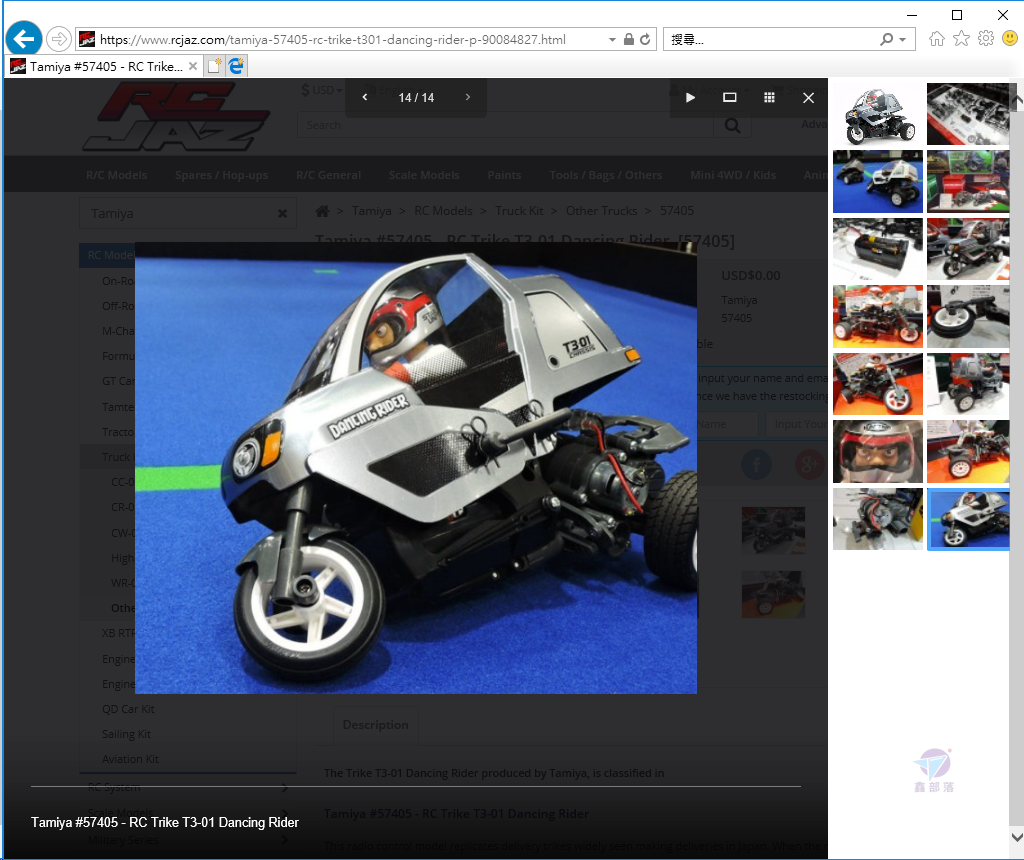Open the browser Tools gear icon
Image resolution: width=1024 pixels, height=860 pixels.
coord(985,39)
